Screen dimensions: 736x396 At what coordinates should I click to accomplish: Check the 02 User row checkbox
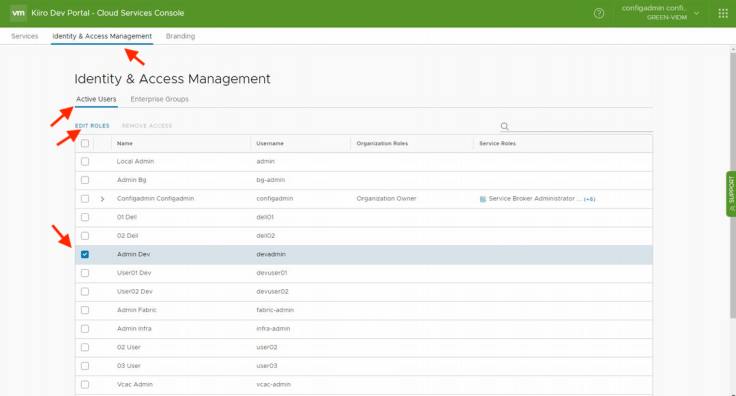pos(85,347)
